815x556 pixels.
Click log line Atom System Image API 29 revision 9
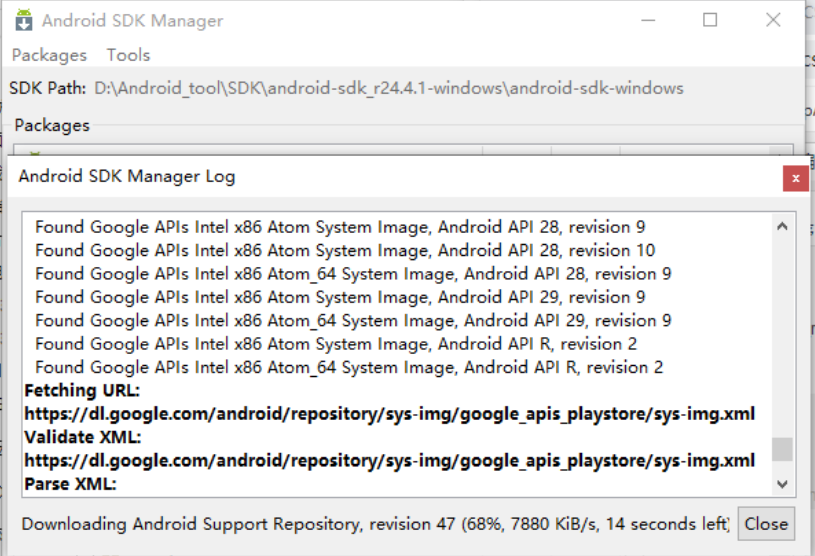(340, 297)
